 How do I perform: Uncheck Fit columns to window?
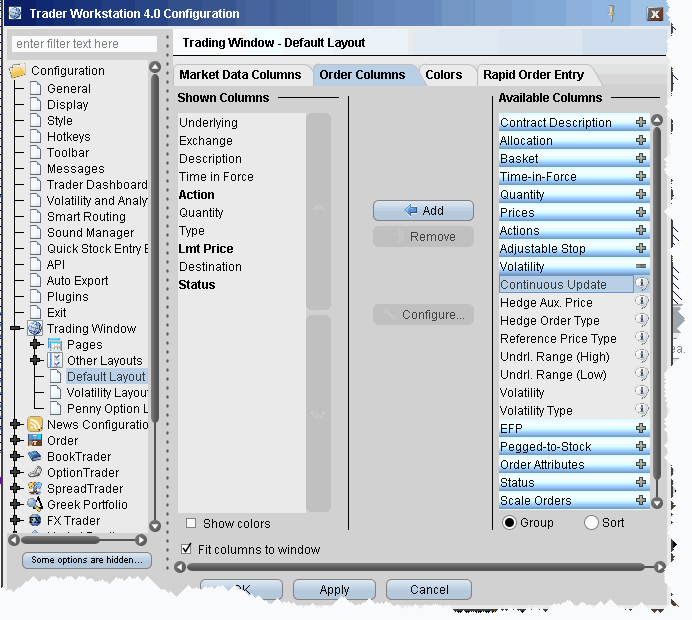[x=186, y=549]
